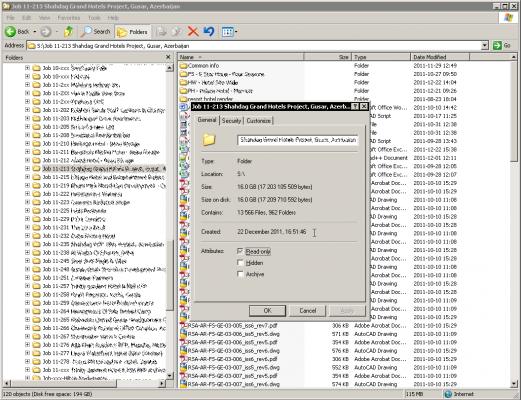
Task: Click the grey Forward arrow icon
Action: (x=46, y=32)
